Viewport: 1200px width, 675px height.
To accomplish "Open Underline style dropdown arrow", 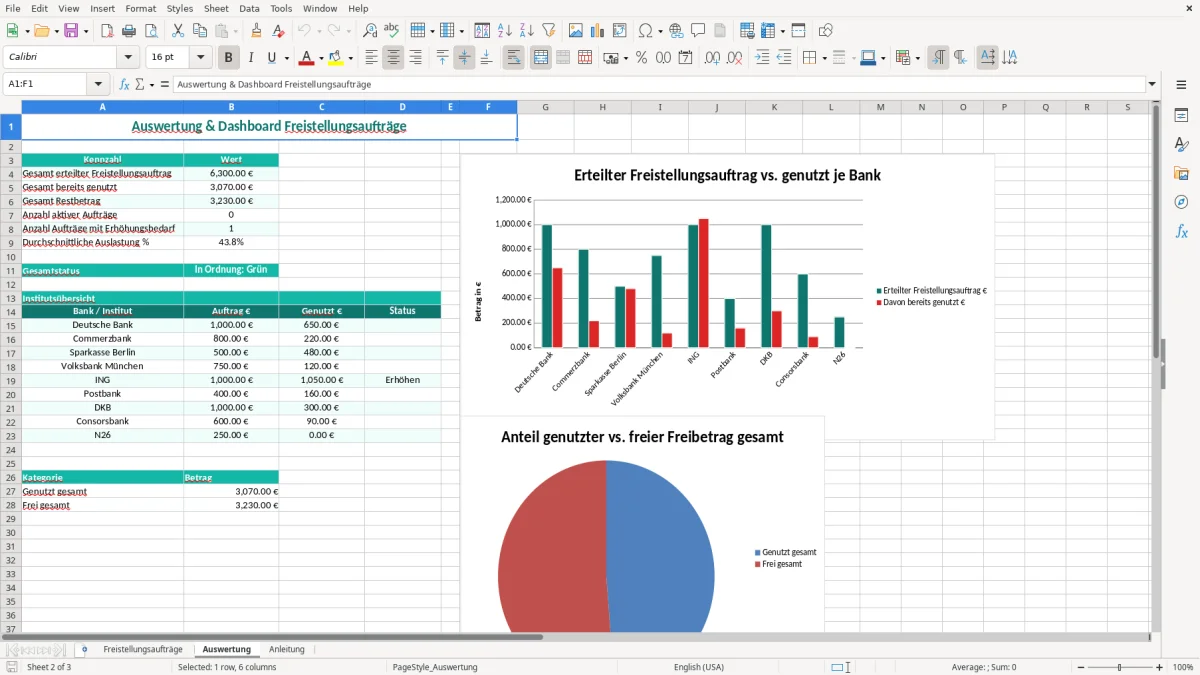I will (x=286, y=58).
